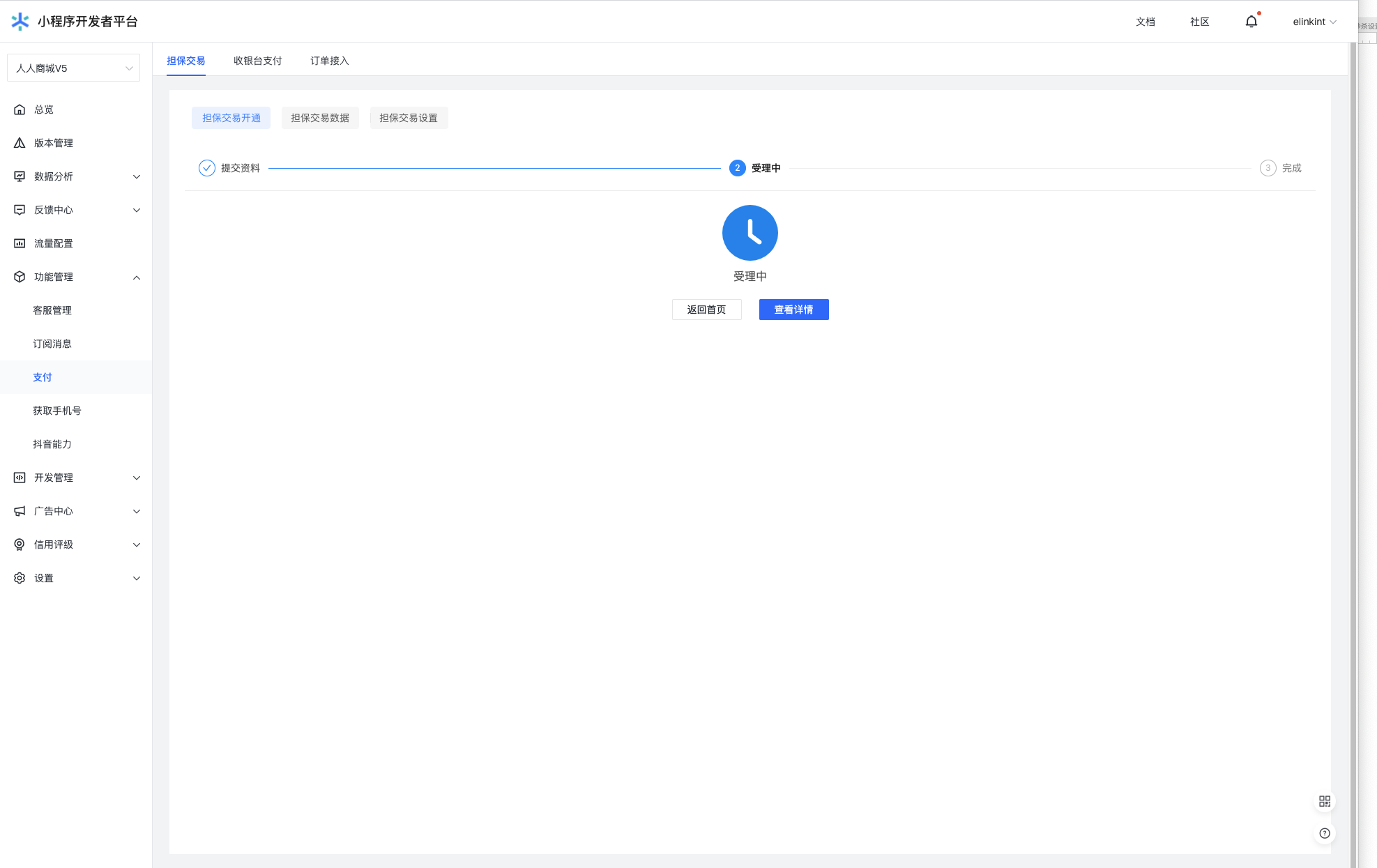Viewport: 1377px width, 868px height.
Task: Click the 文档 link in header
Action: pyautogui.click(x=1145, y=22)
